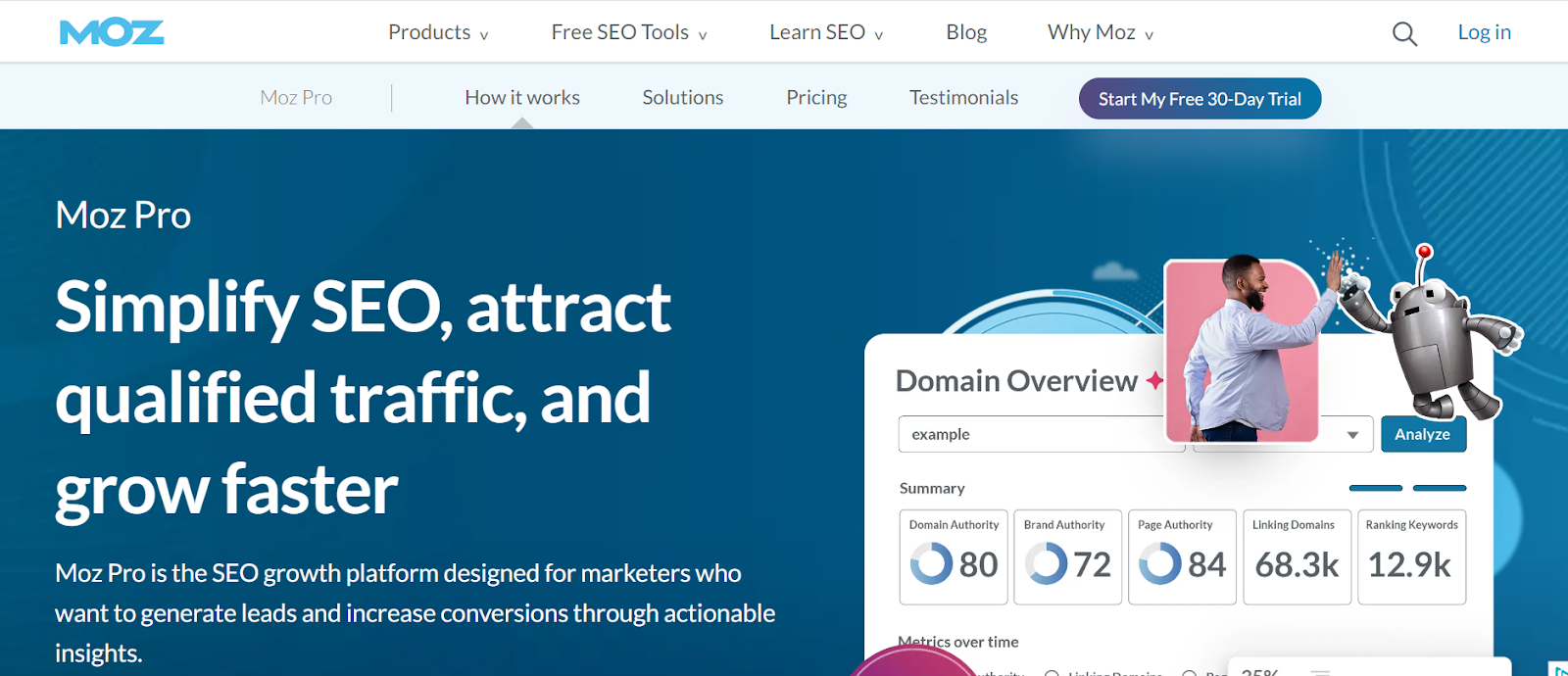
Task: Expand the Learn SEO menu
Action: pos(826,32)
